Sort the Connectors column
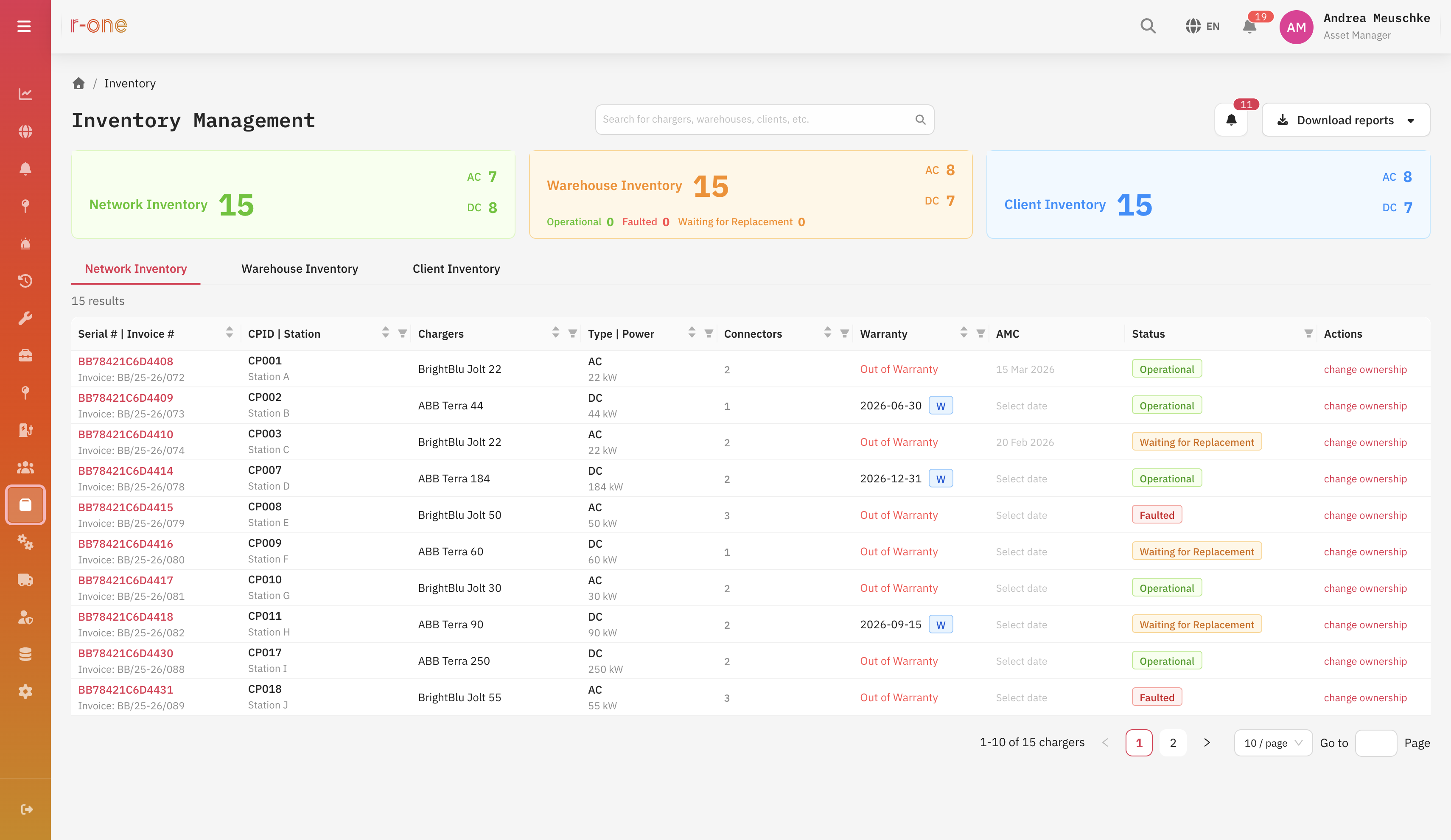Screen dimensions: 1451x840 (827, 332)
